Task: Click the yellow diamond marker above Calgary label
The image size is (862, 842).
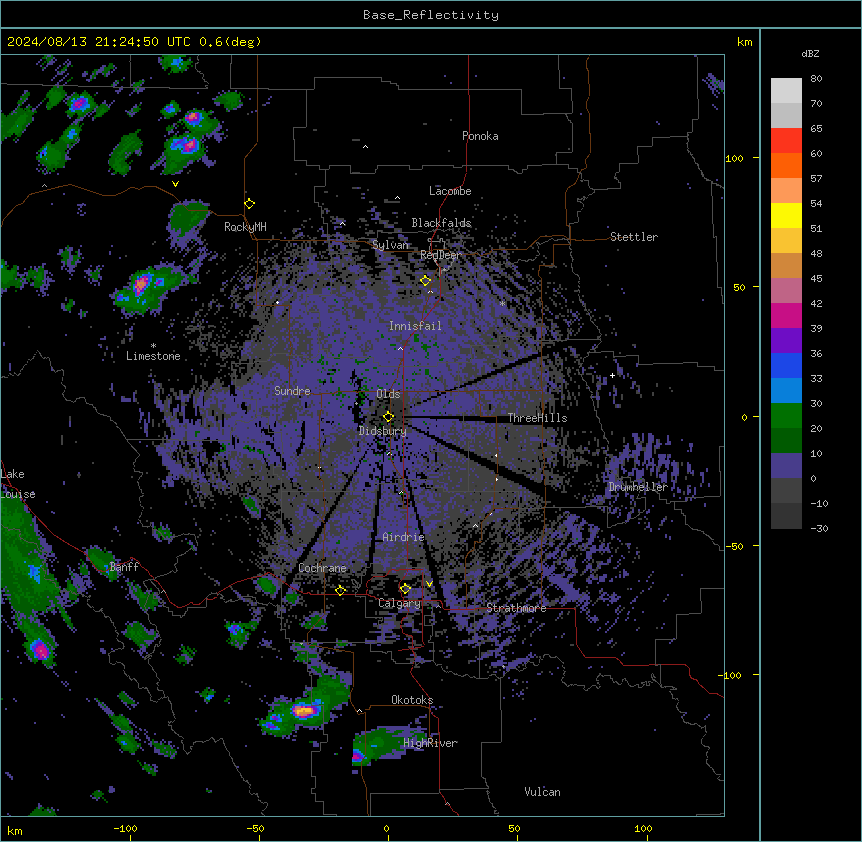Action: (405, 589)
